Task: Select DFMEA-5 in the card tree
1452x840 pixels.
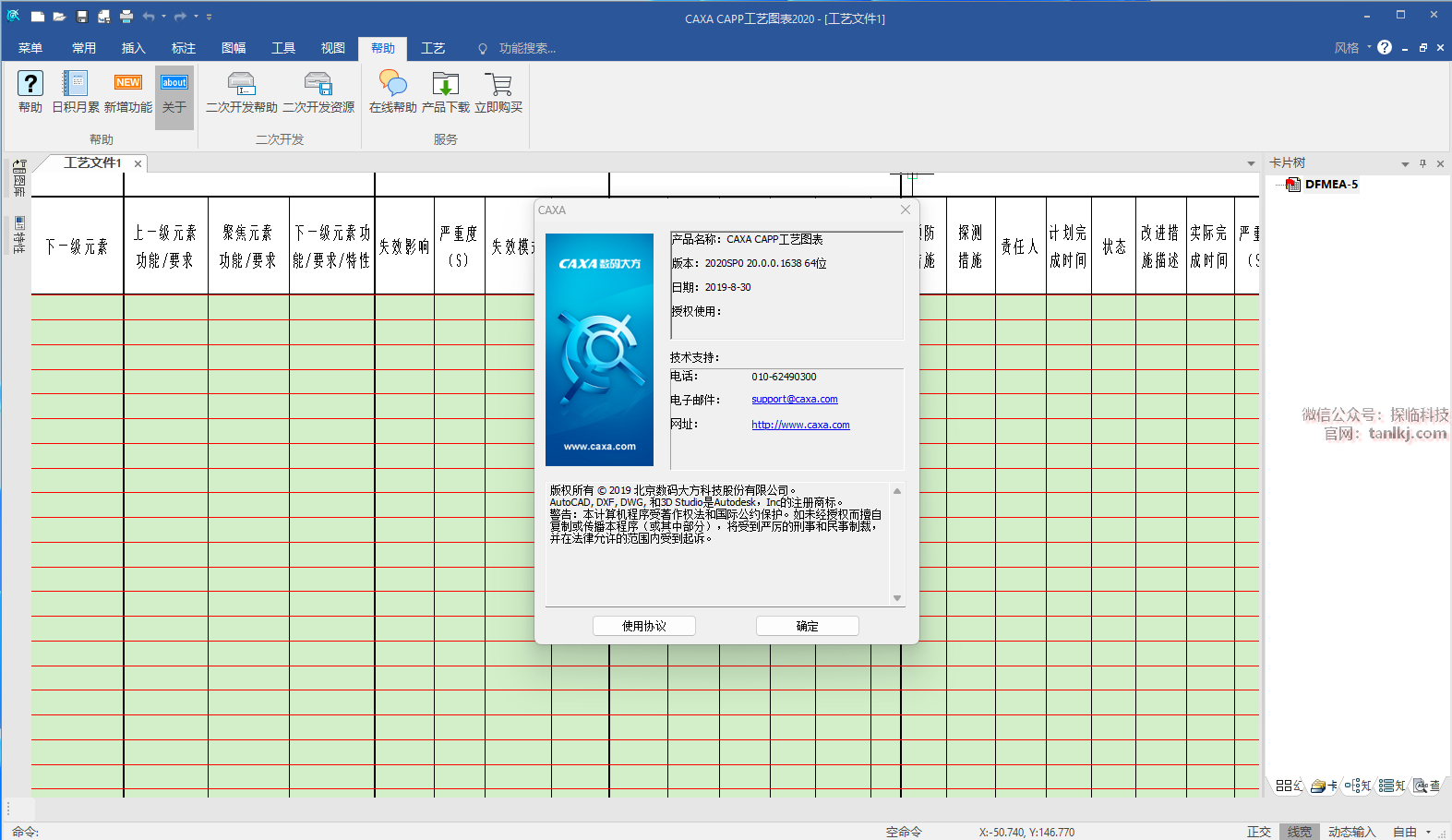Action: pos(1330,185)
